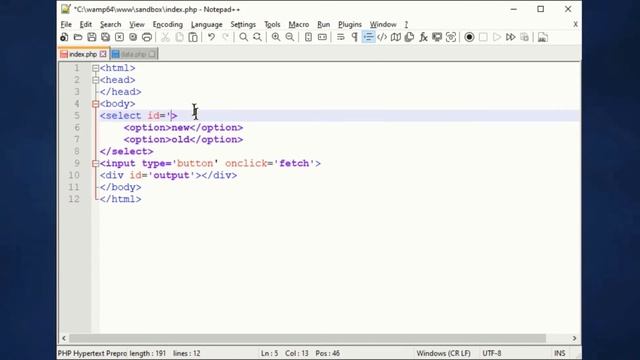The image size is (640, 360).
Task: Close the second tab with its X
Action: pos(152,54)
